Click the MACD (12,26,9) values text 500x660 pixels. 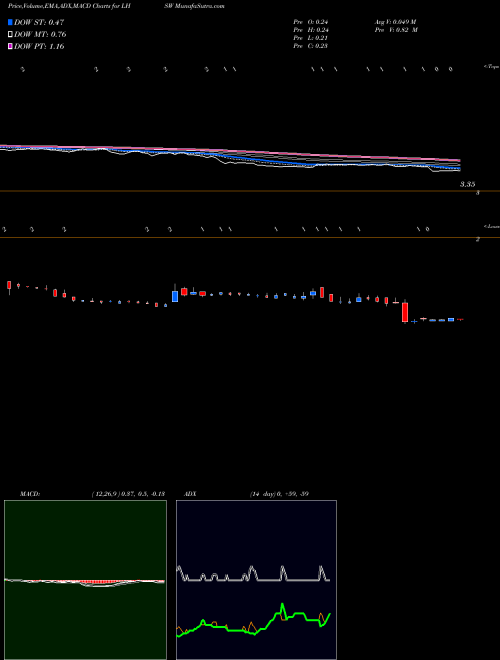pos(128,494)
